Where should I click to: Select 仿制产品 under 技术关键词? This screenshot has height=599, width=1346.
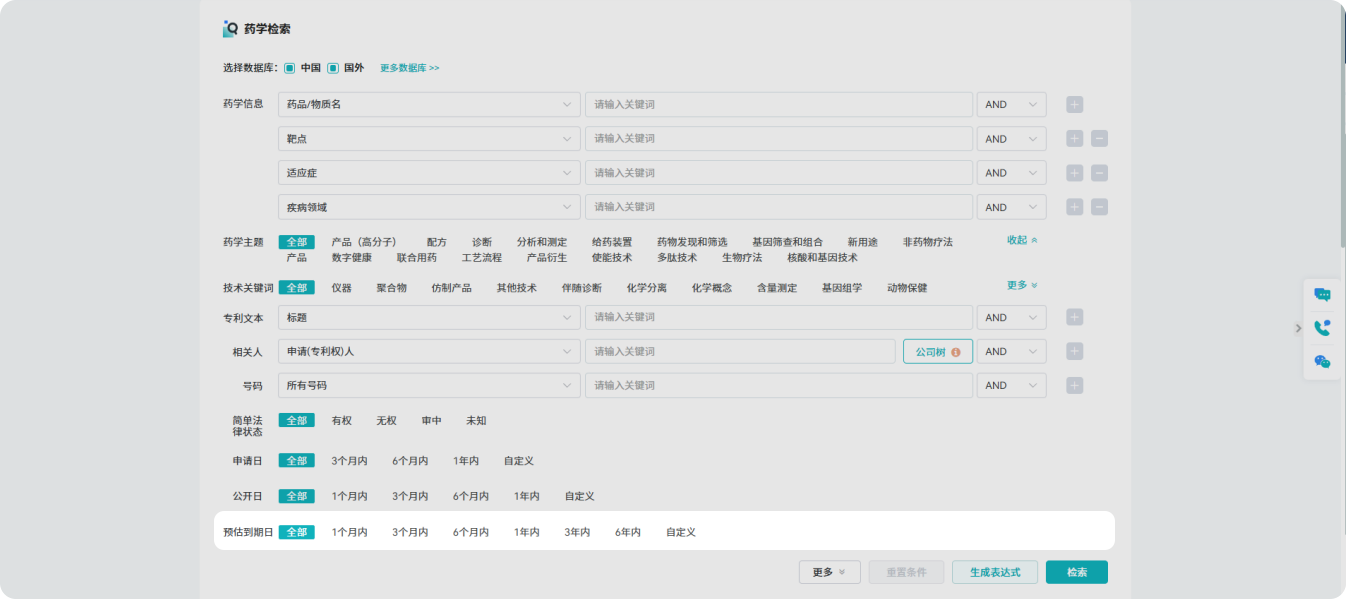[451, 288]
